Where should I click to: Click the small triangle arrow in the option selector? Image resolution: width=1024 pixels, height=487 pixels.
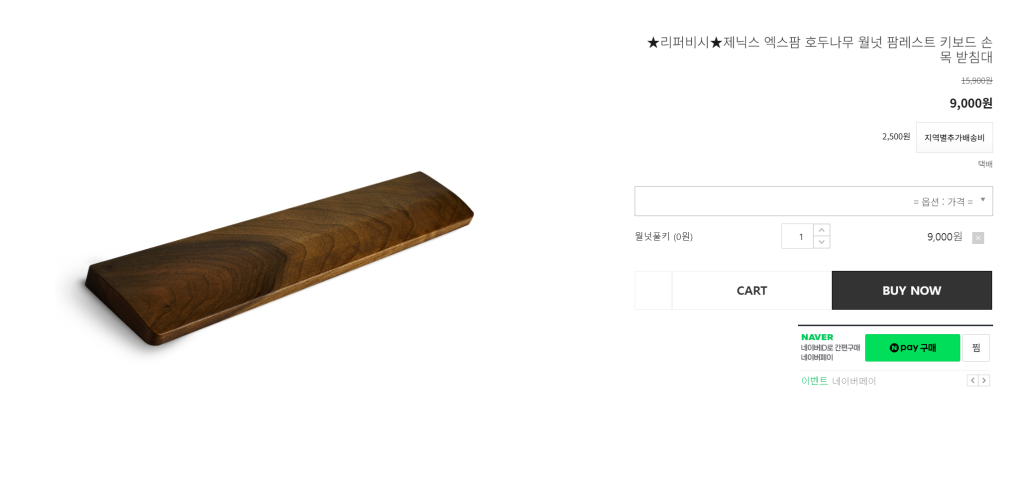983,200
